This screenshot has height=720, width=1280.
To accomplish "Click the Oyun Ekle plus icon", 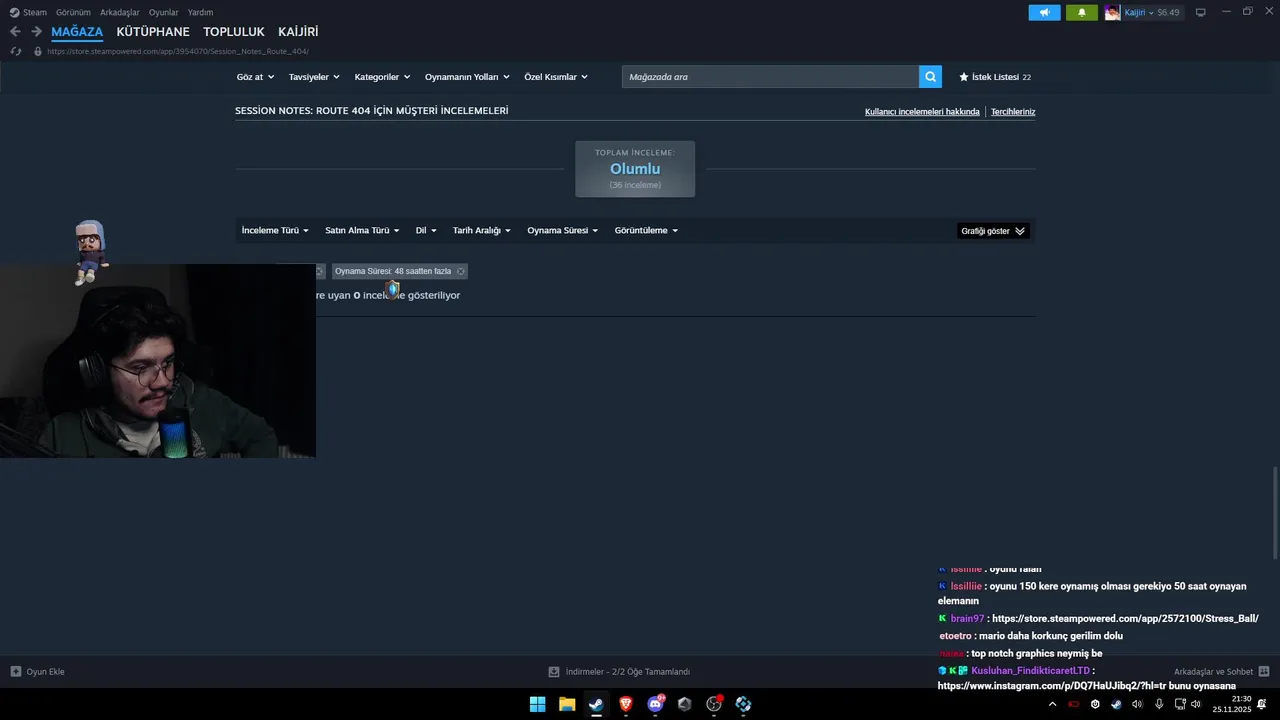I will pyautogui.click(x=15, y=672).
